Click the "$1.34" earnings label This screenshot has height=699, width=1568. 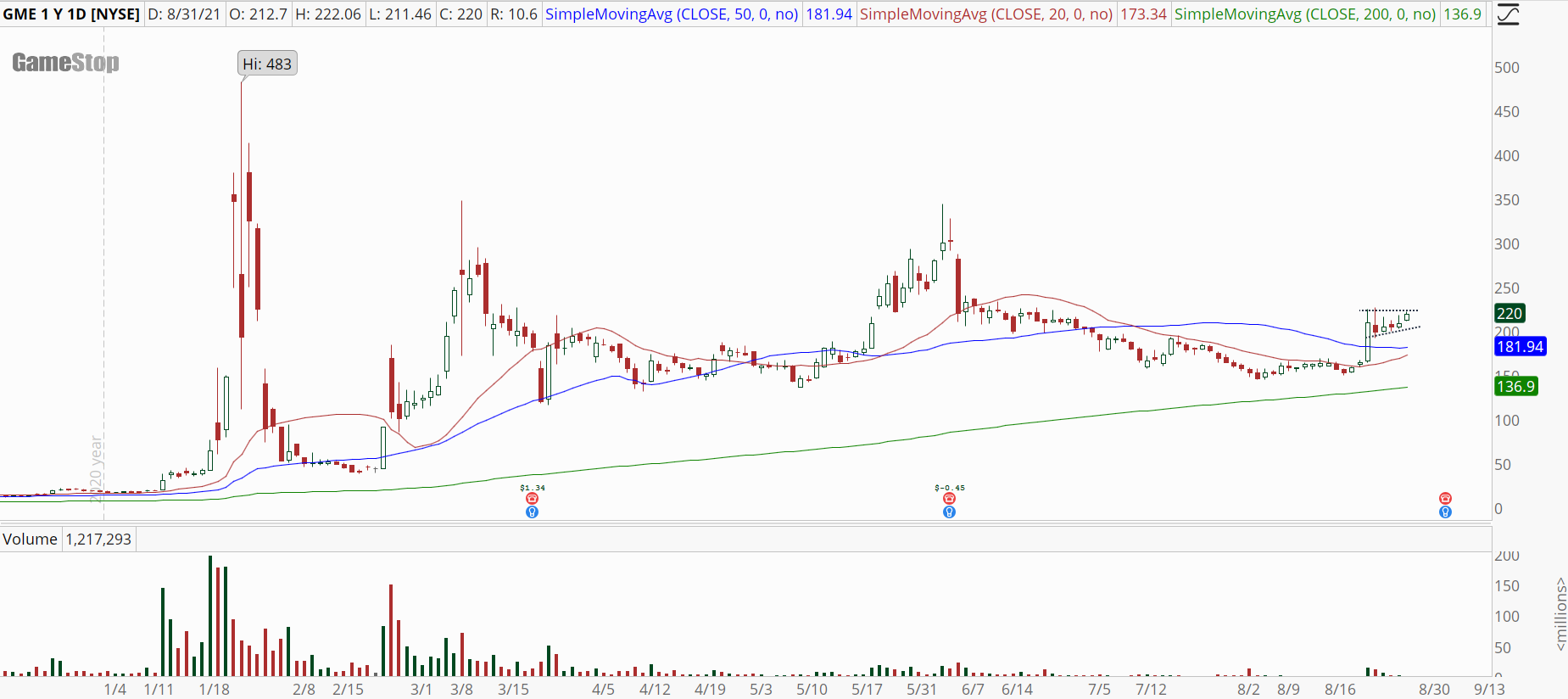click(533, 488)
